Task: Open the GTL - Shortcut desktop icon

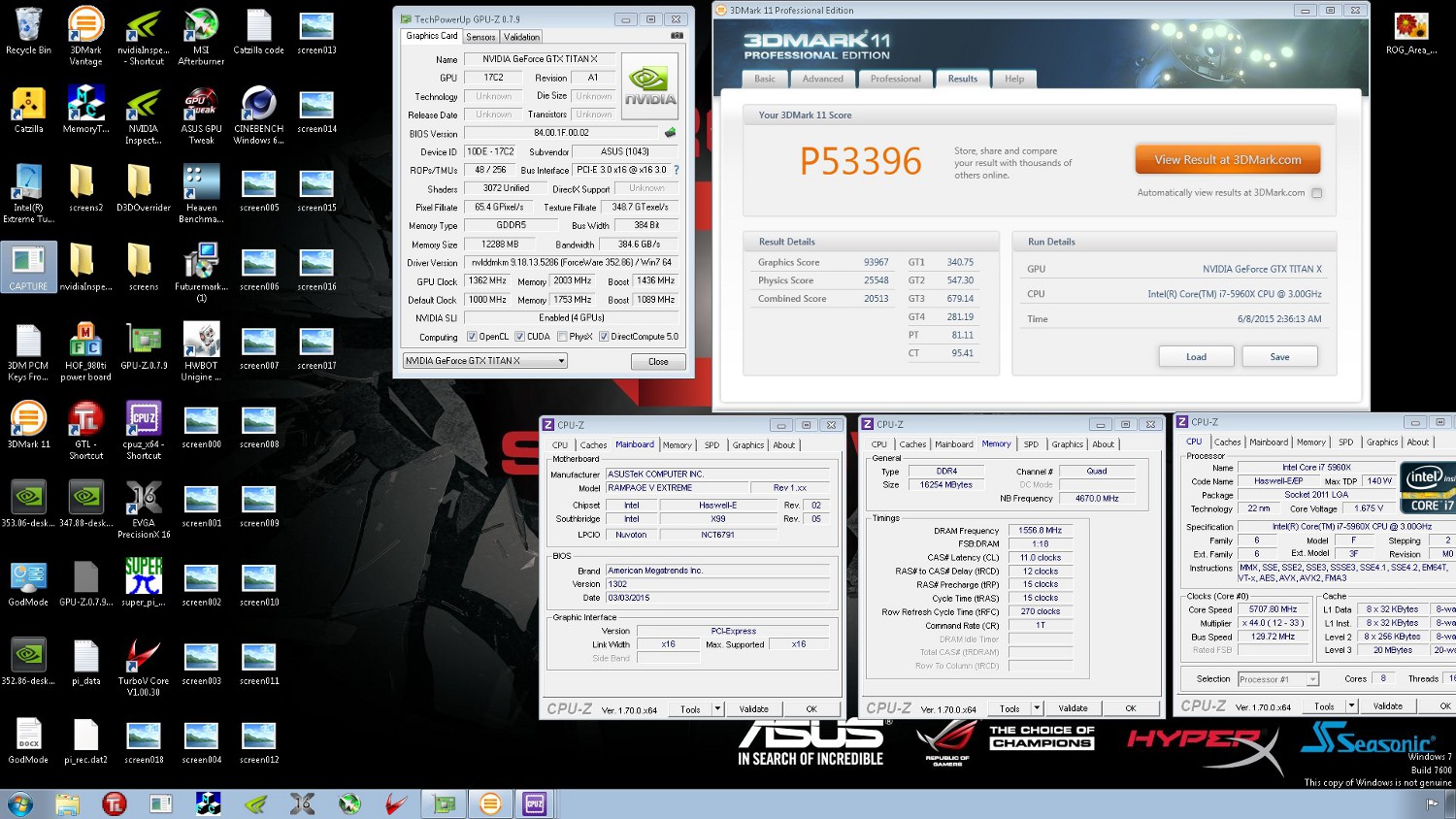Action: click(x=85, y=432)
